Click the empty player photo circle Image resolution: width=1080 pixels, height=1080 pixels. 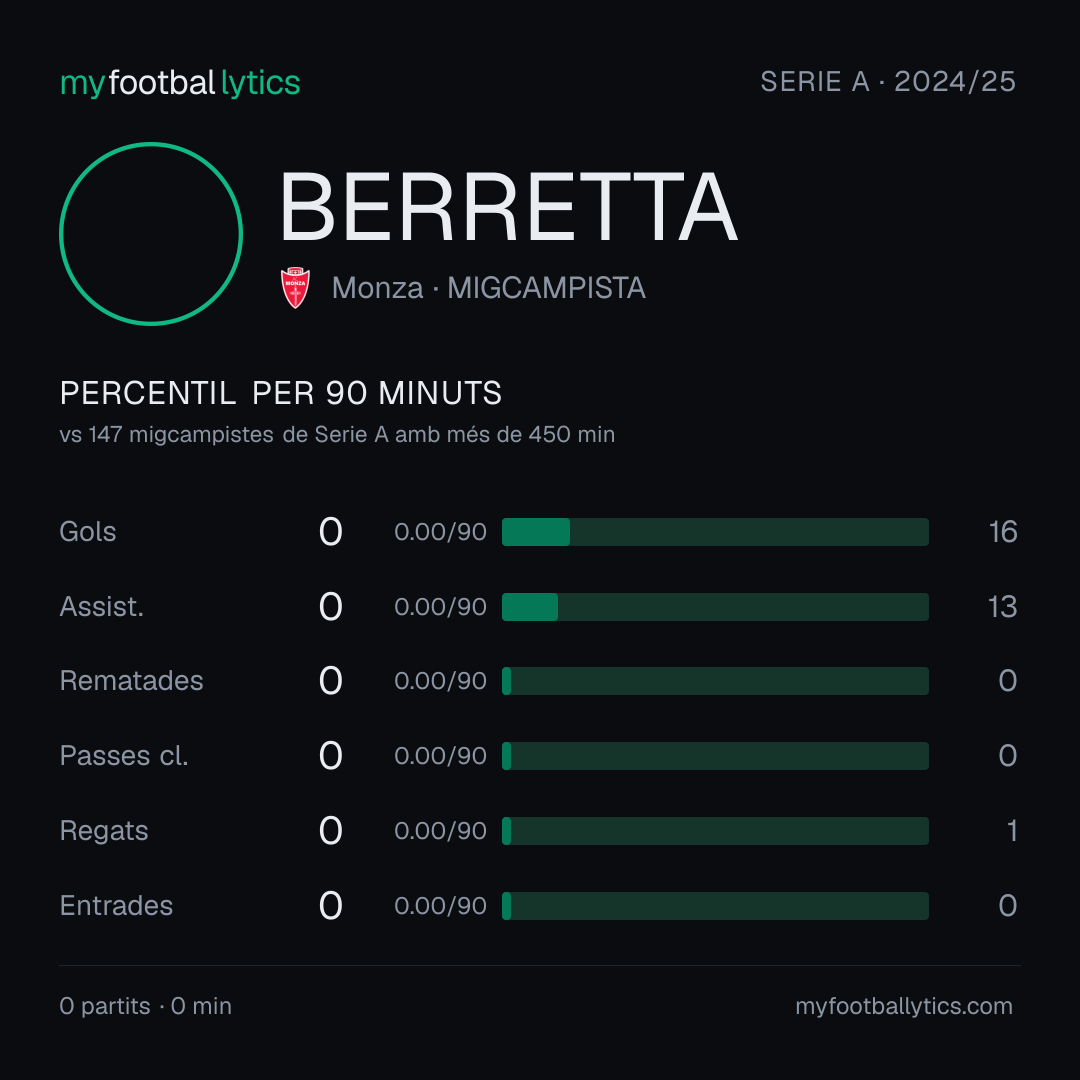point(151,234)
